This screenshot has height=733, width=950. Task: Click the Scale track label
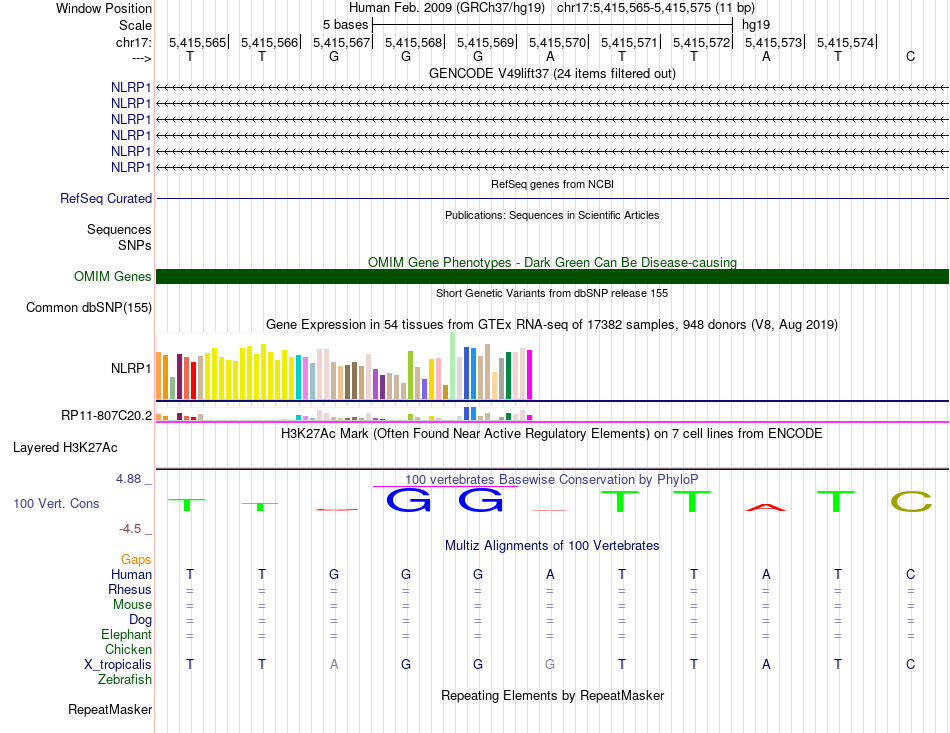pos(135,25)
